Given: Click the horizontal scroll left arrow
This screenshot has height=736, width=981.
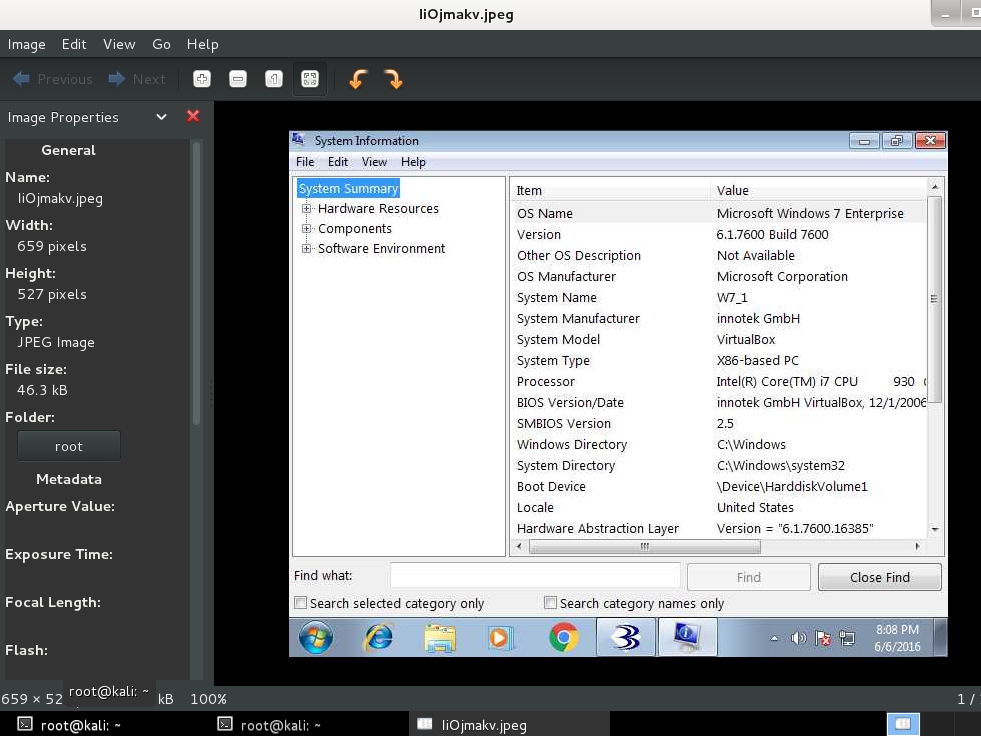Looking at the screenshot, I should pyautogui.click(x=519, y=546).
